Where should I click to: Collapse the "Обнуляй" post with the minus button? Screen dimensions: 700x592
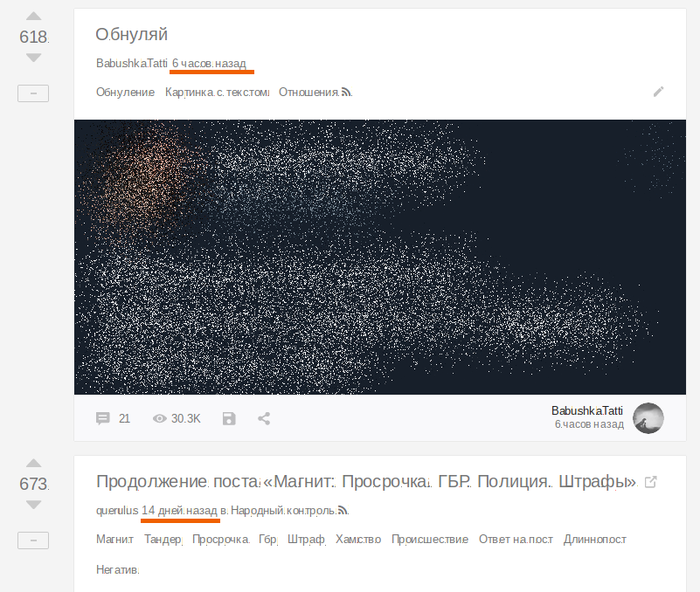pyautogui.click(x=33, y=93)
